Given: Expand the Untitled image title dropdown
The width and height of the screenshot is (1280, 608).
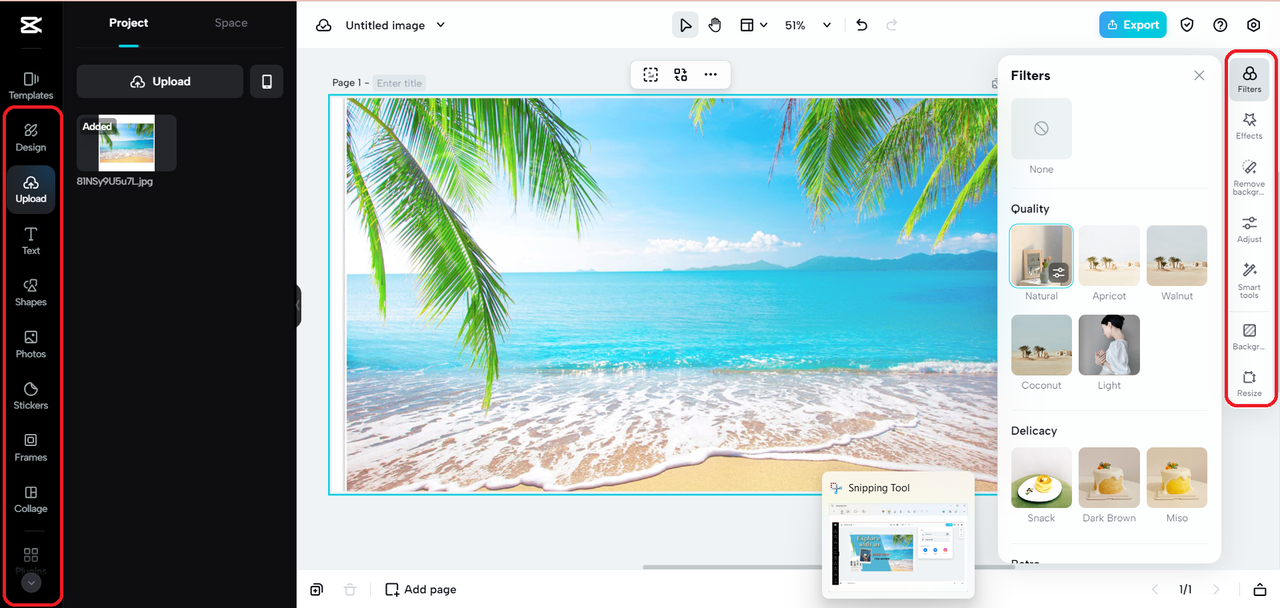Looking at the screenshot, I should 441,25.
